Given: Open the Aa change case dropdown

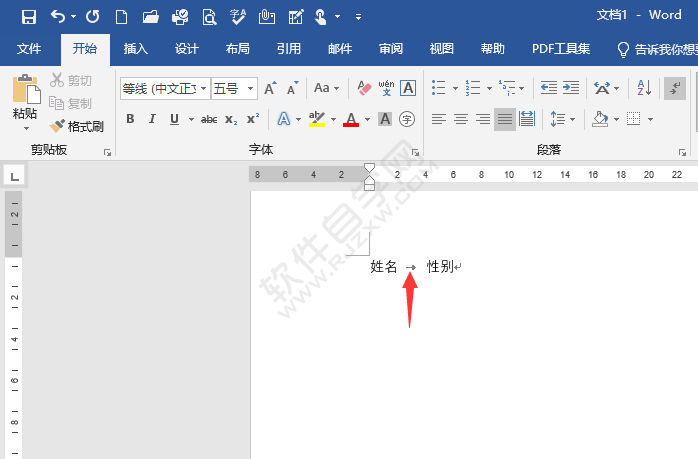Looking at the screenshot, I should click(326, 88).
